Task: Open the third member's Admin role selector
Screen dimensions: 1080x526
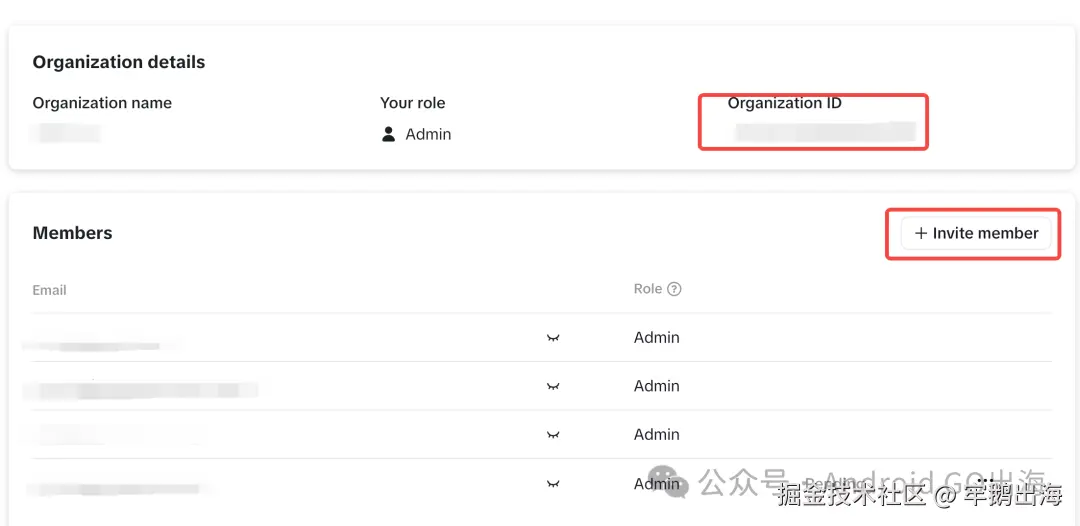Action: (657, 435)
